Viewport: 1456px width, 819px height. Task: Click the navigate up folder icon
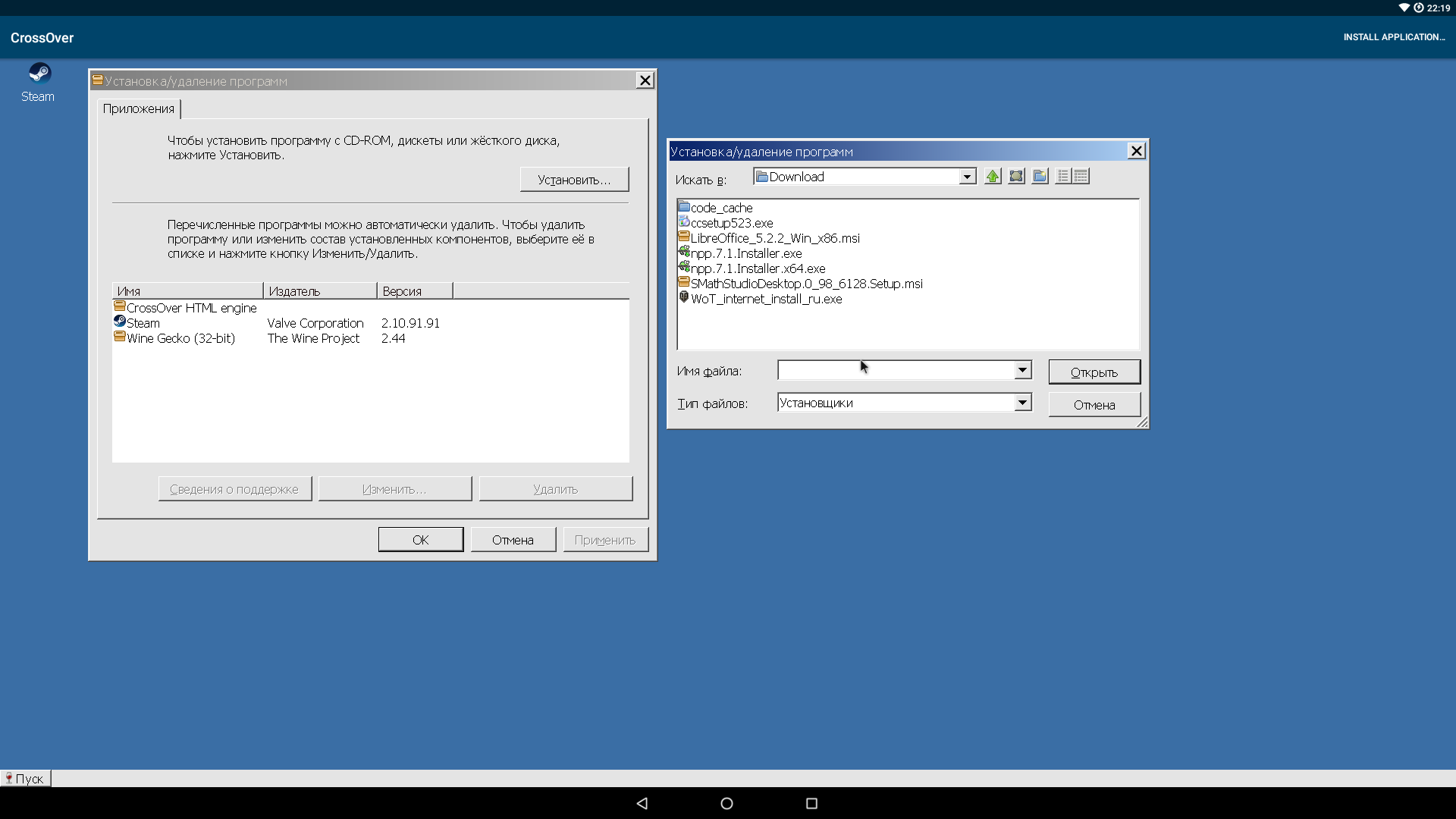(991, 176)
